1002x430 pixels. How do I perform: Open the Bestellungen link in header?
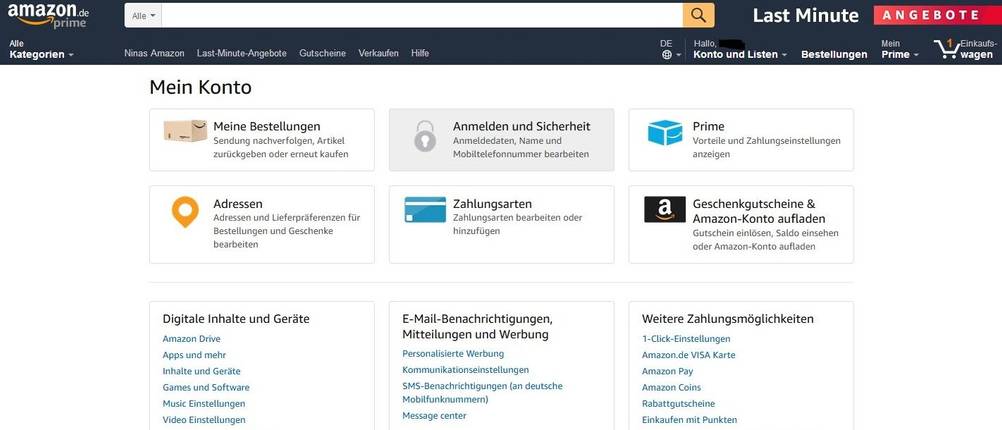click(834, 54)
